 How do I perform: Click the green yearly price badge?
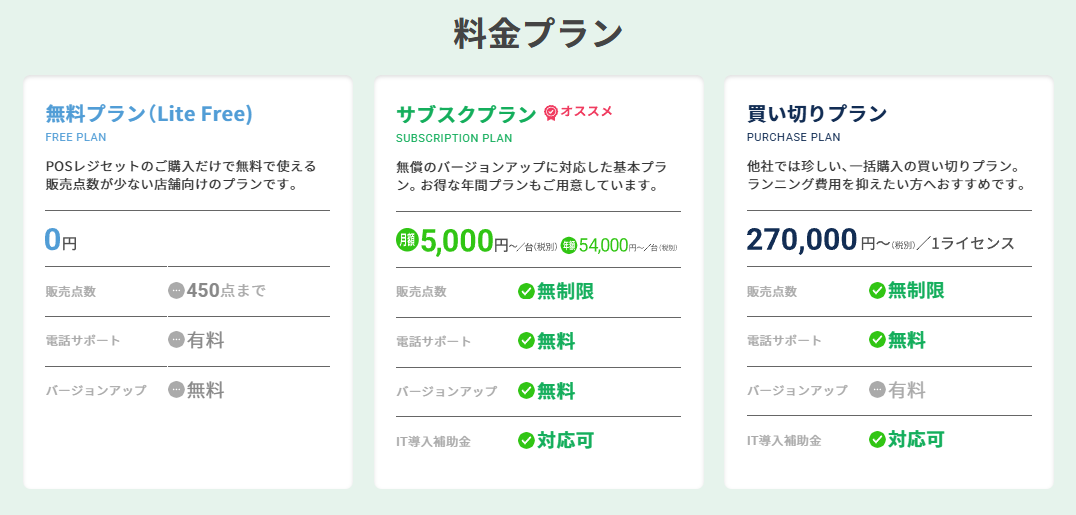pos(568,244)
